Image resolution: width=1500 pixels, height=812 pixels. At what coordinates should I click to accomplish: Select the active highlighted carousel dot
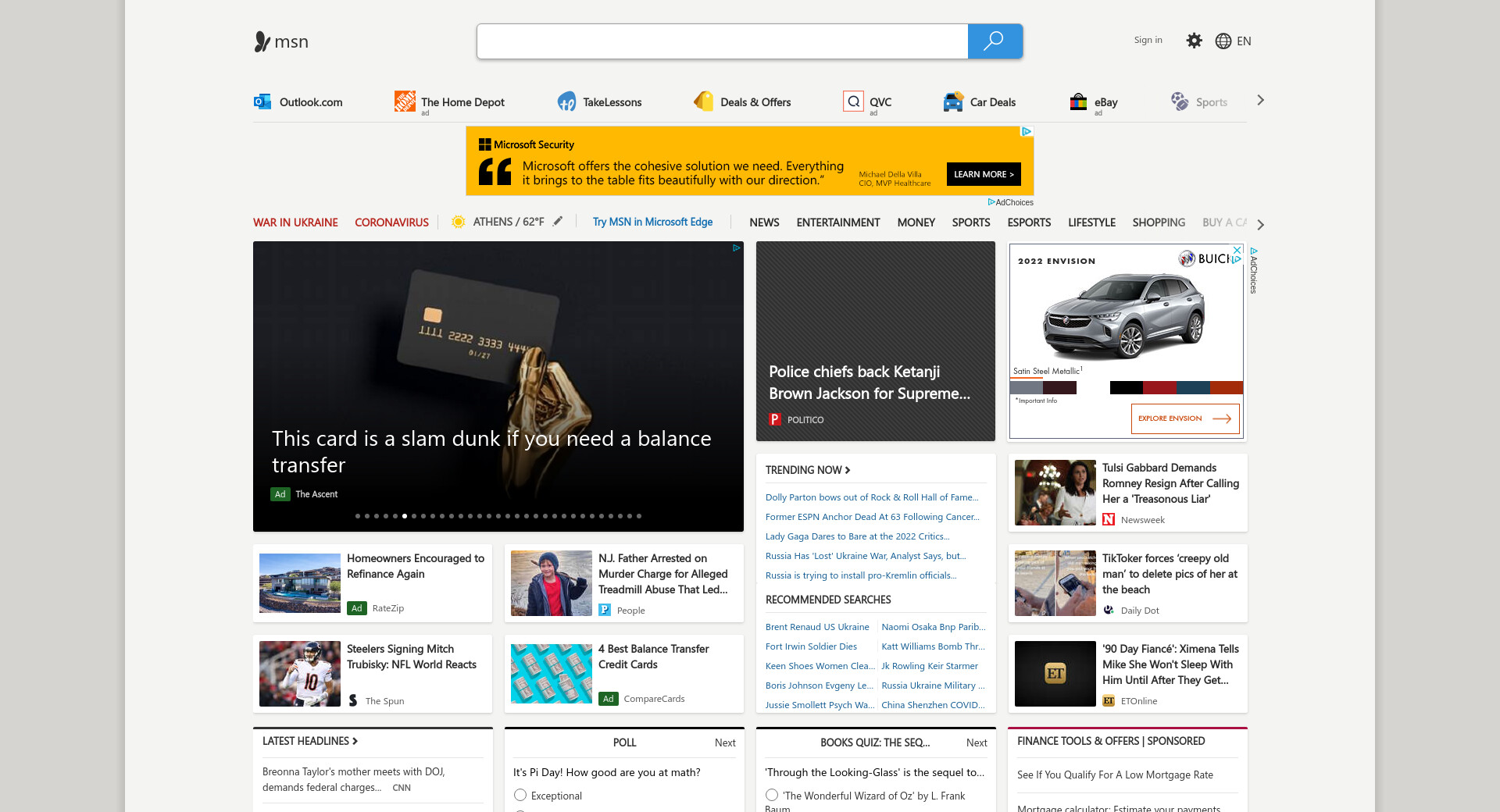click(405, 516)
